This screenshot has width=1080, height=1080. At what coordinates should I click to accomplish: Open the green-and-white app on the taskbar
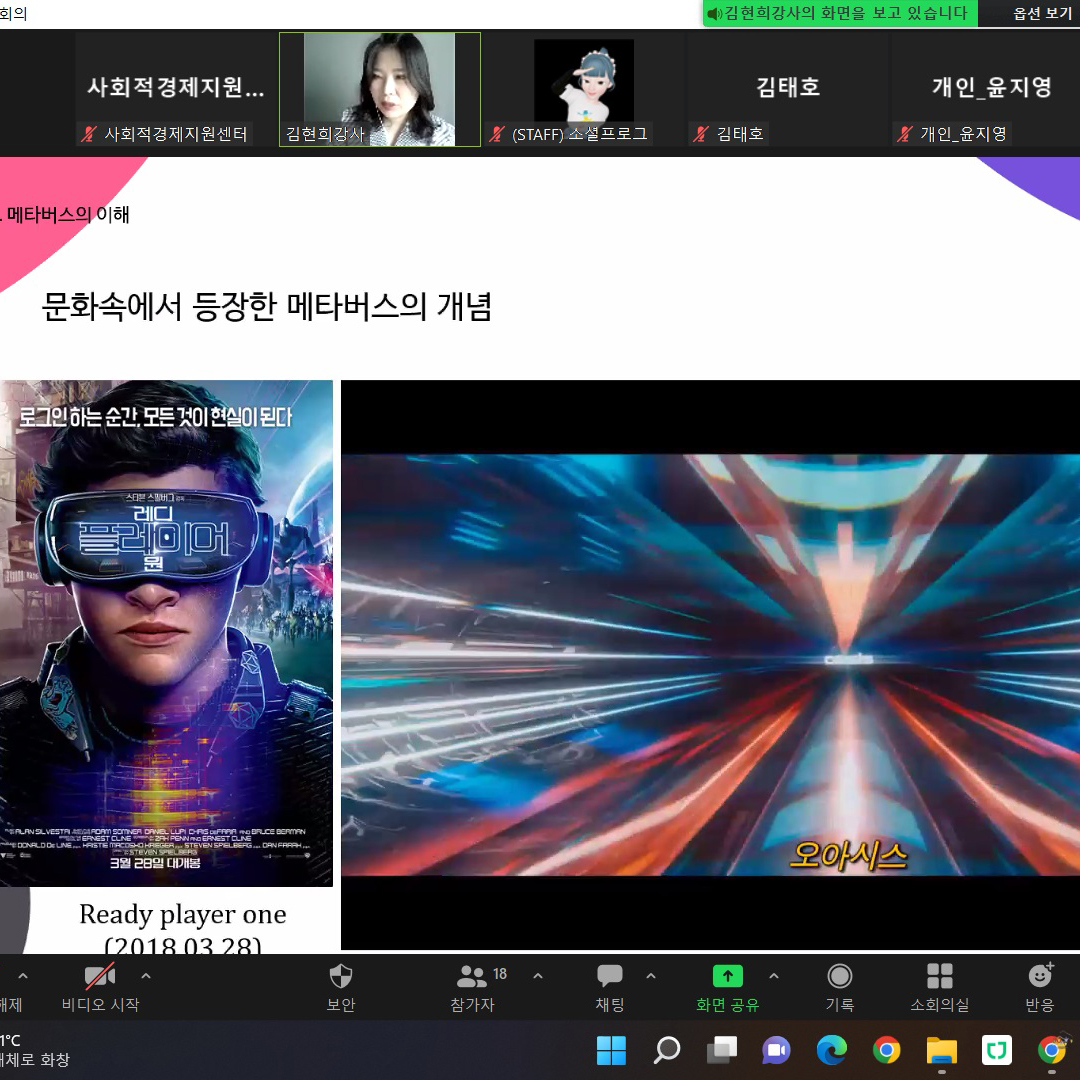click(x=997, y=1050)
